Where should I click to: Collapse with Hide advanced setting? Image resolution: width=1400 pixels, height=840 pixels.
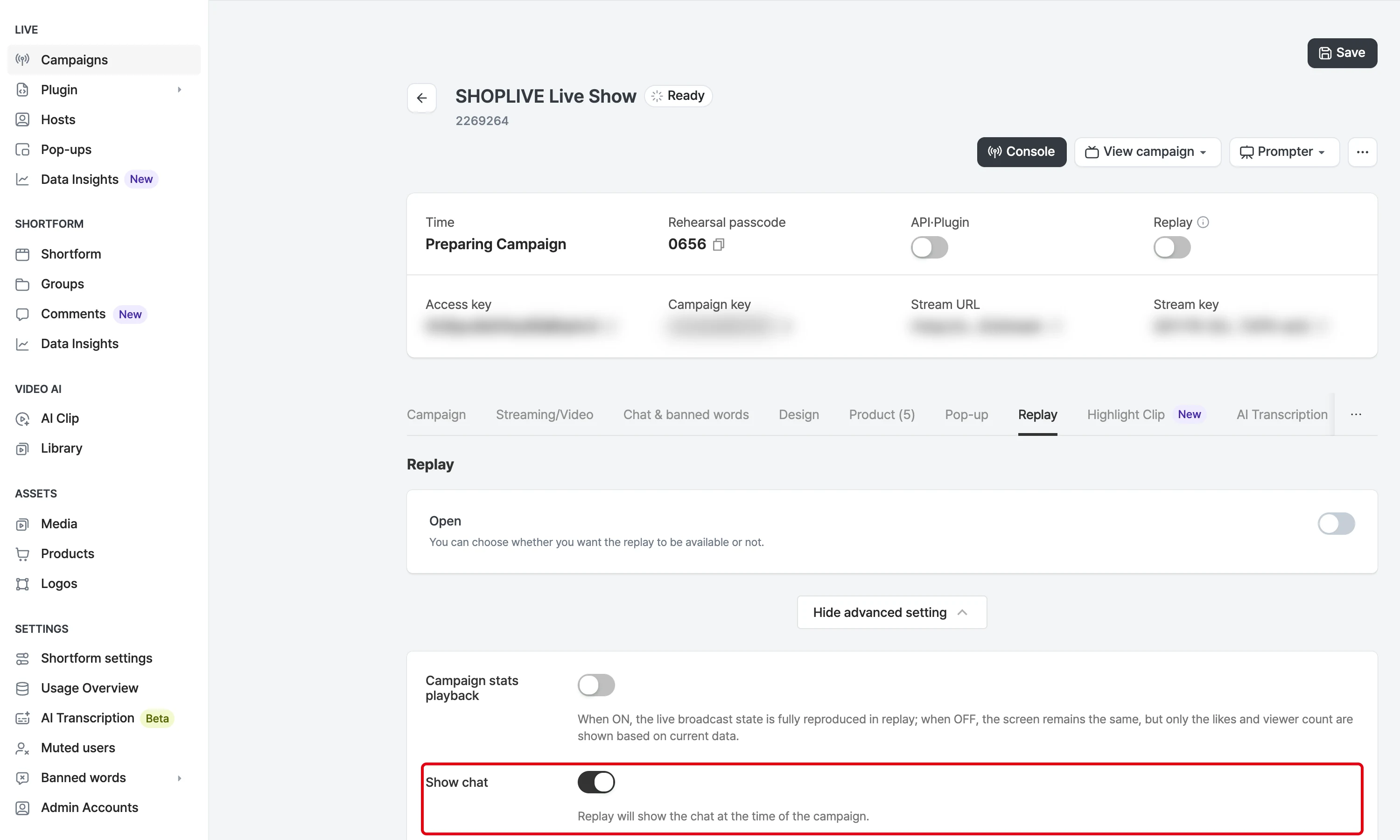click(892, 612)
